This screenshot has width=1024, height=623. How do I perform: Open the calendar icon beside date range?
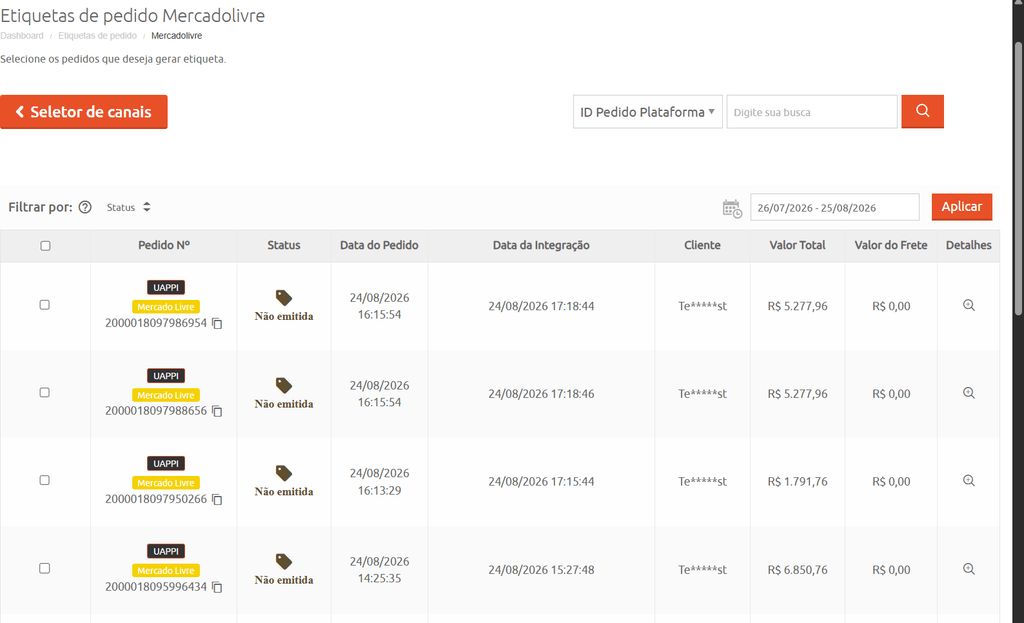coord(732,208)
